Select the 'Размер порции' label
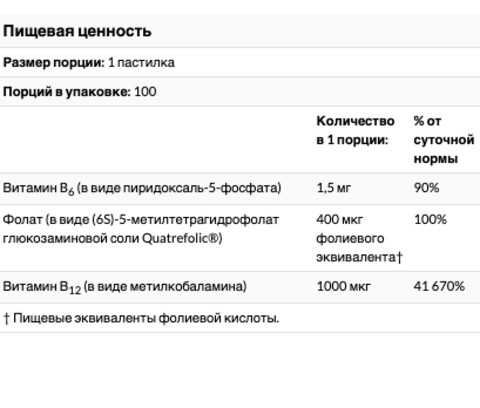480x408 pixels. click(x=54, y=62)
